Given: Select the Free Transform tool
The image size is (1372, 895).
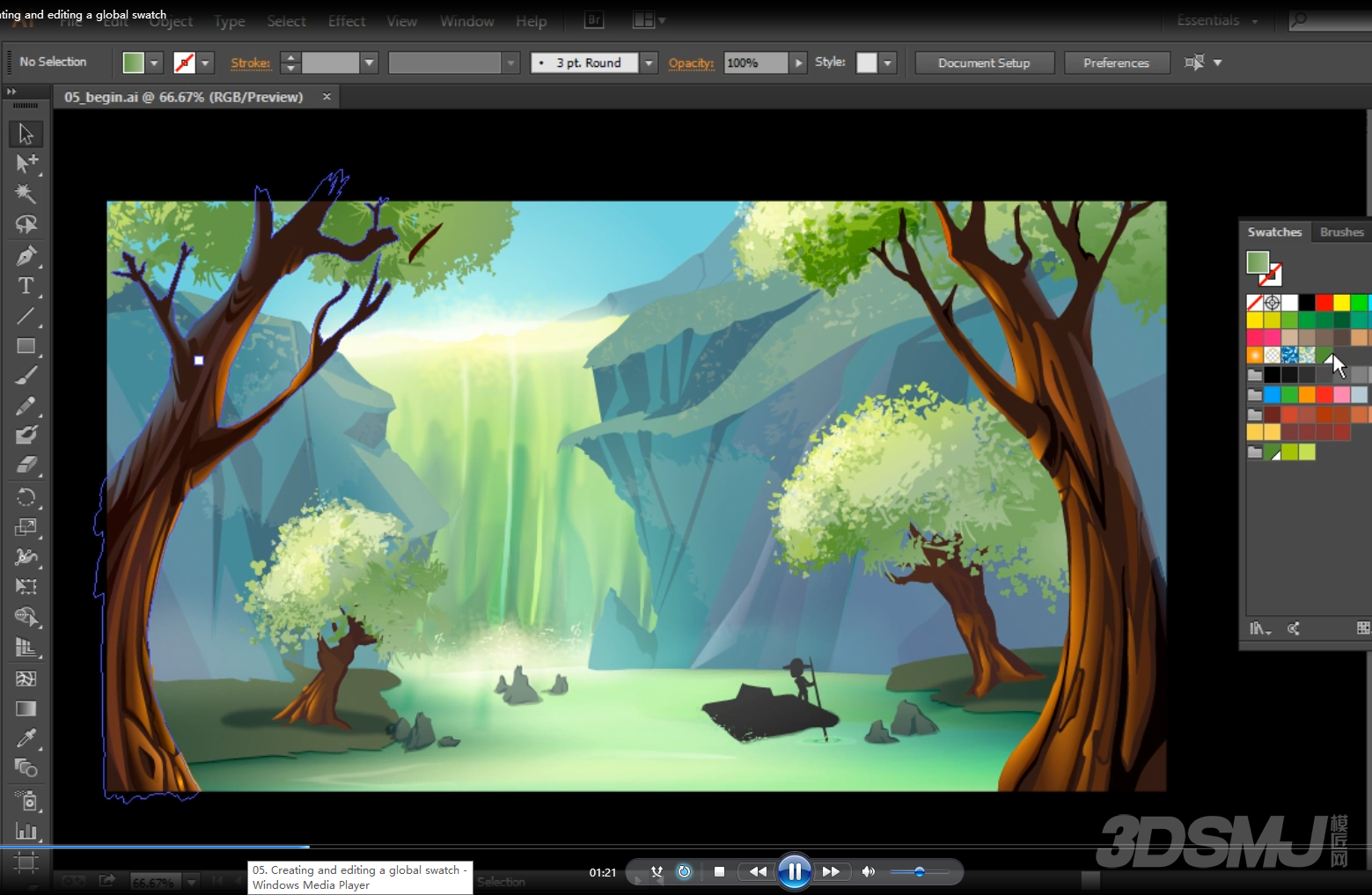Looking at the screenshot, I should [26, 586].
